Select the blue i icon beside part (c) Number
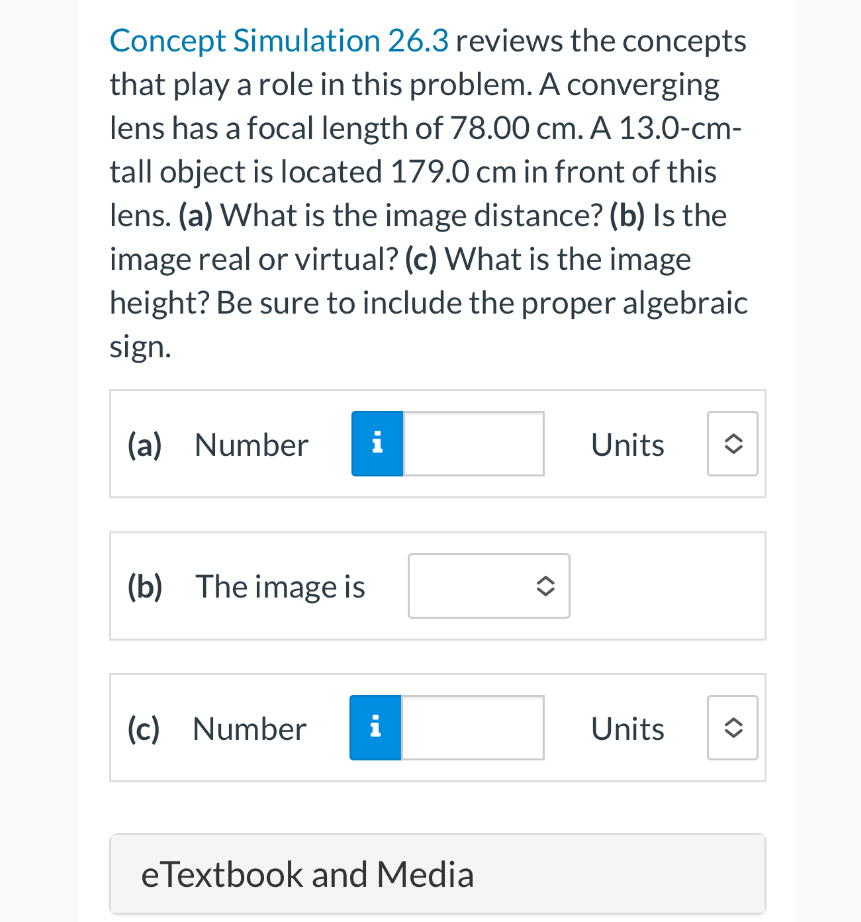The width and height of the screenshot is (861, 922). [375, 727]
